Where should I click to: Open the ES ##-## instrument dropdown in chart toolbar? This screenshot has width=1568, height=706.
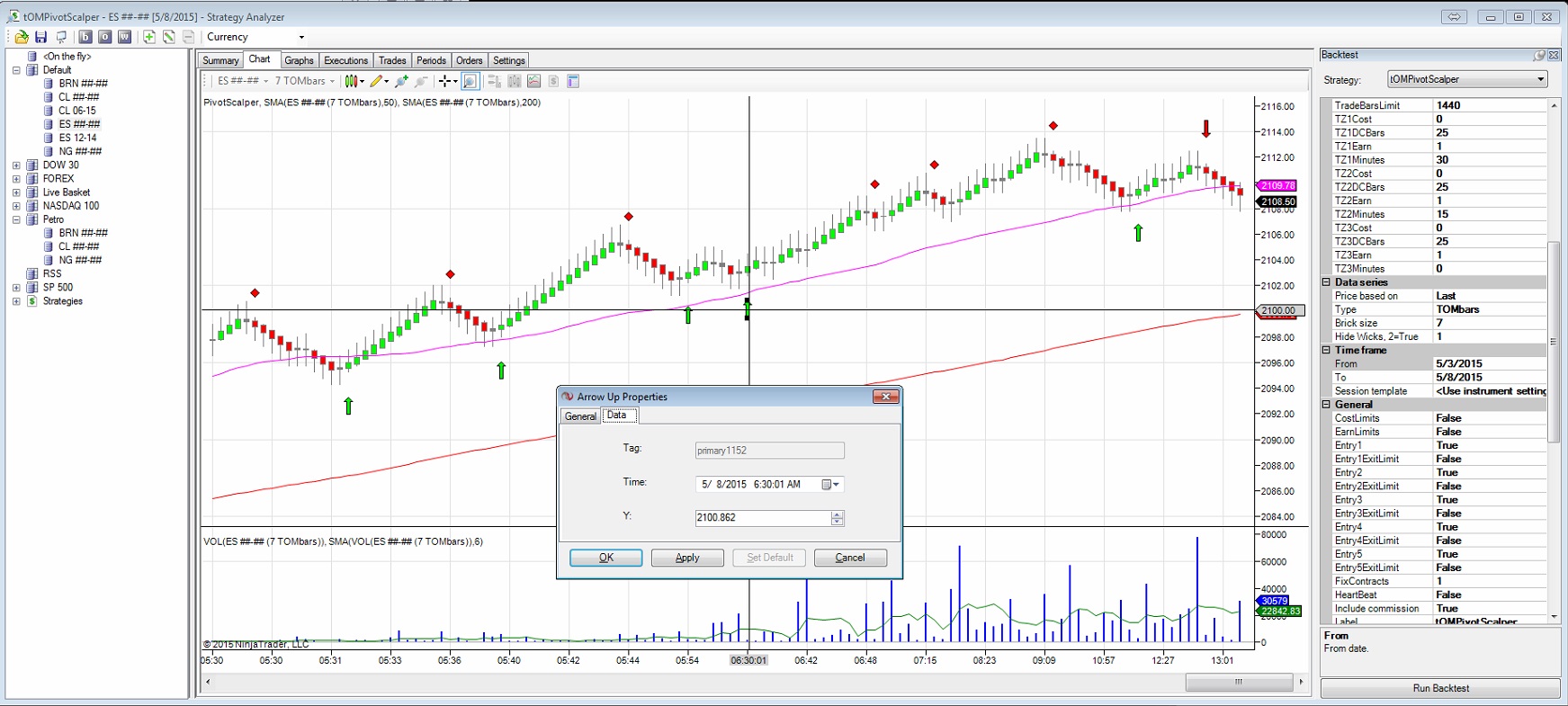[x=243, y=81]
